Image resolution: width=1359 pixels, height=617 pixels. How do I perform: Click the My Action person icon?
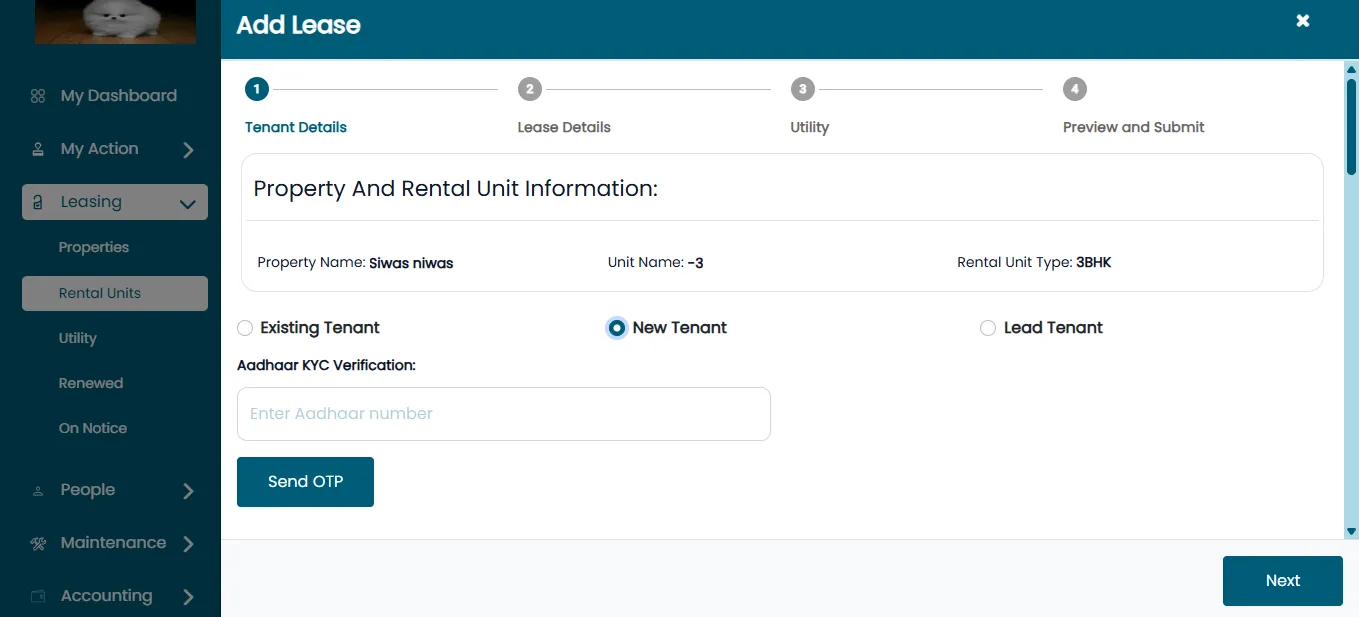[x=38, y=149]
